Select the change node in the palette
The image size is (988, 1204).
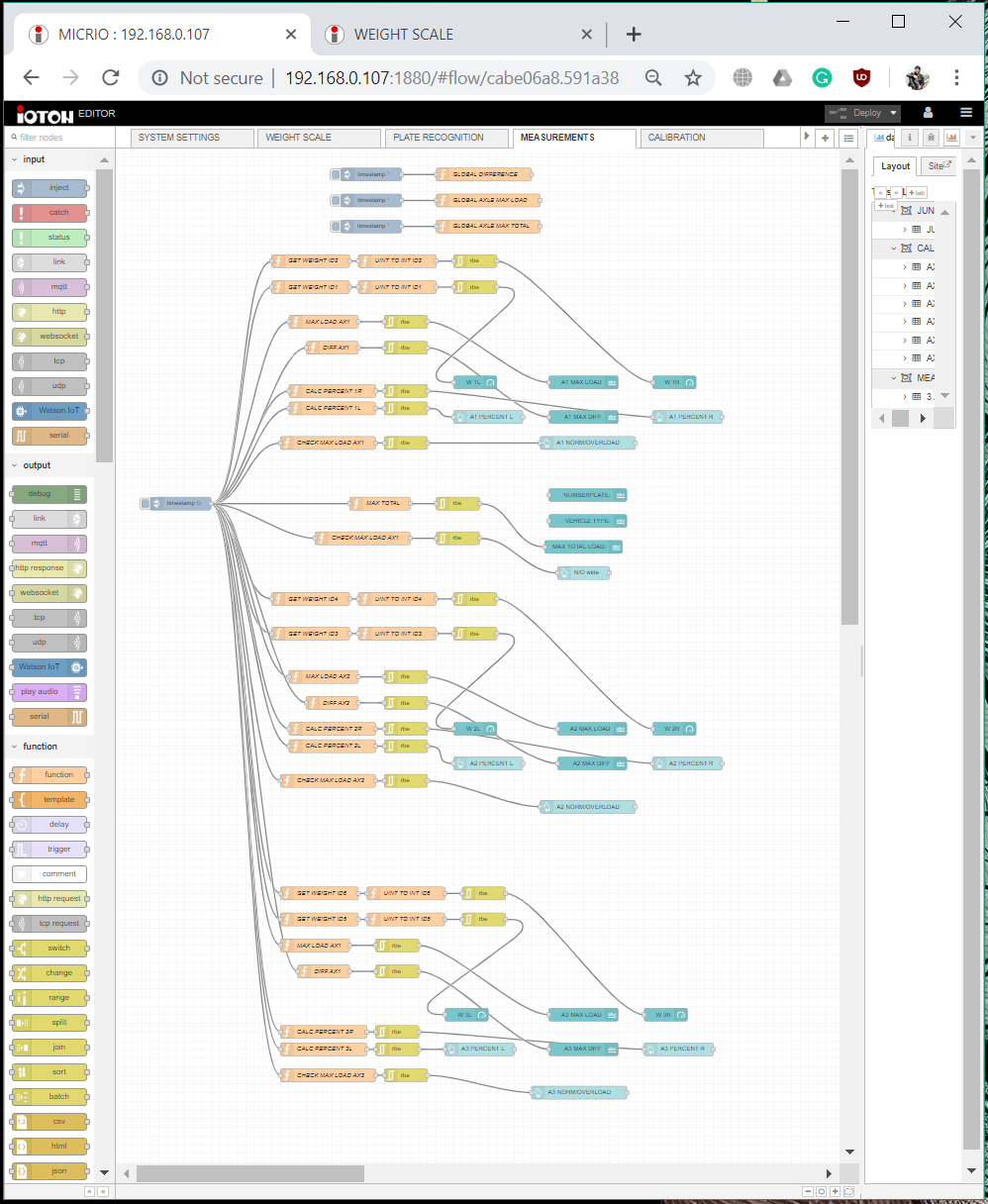(x=49, y=973)
